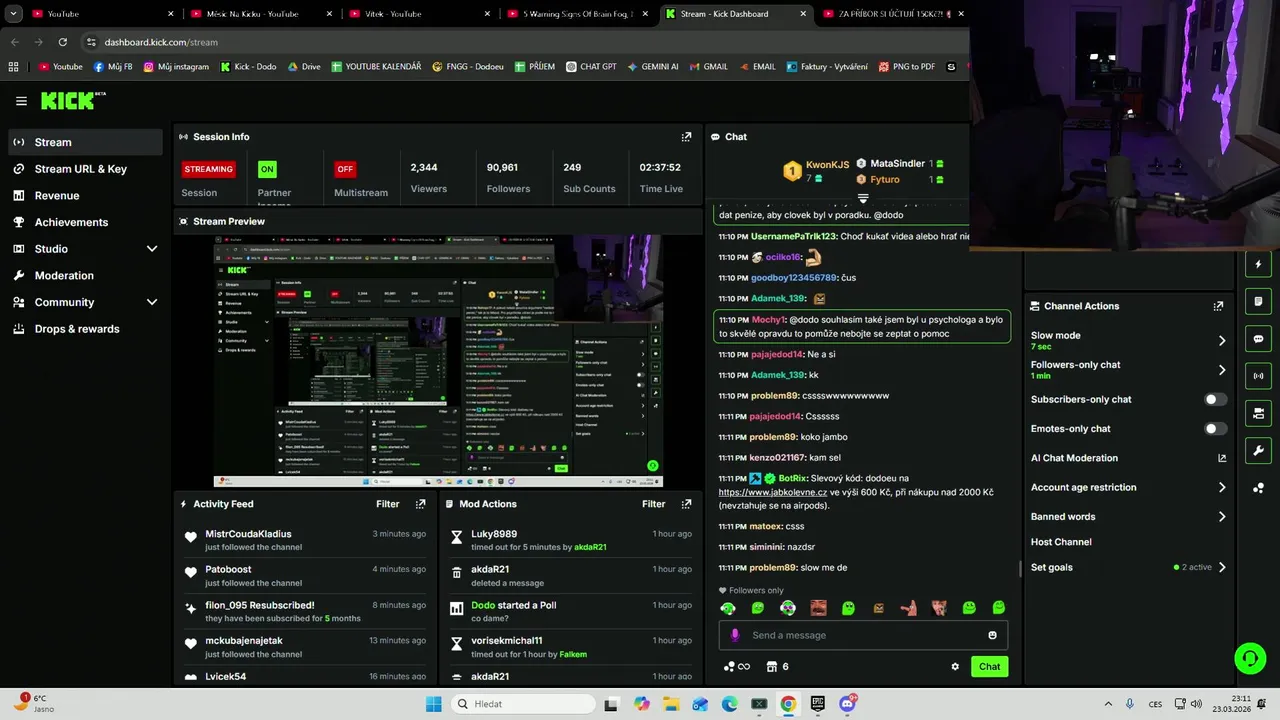Open Drops & rewards in sidebar
The width and height of the screenshot is (1280, 720).
click(x=85, y=329)
